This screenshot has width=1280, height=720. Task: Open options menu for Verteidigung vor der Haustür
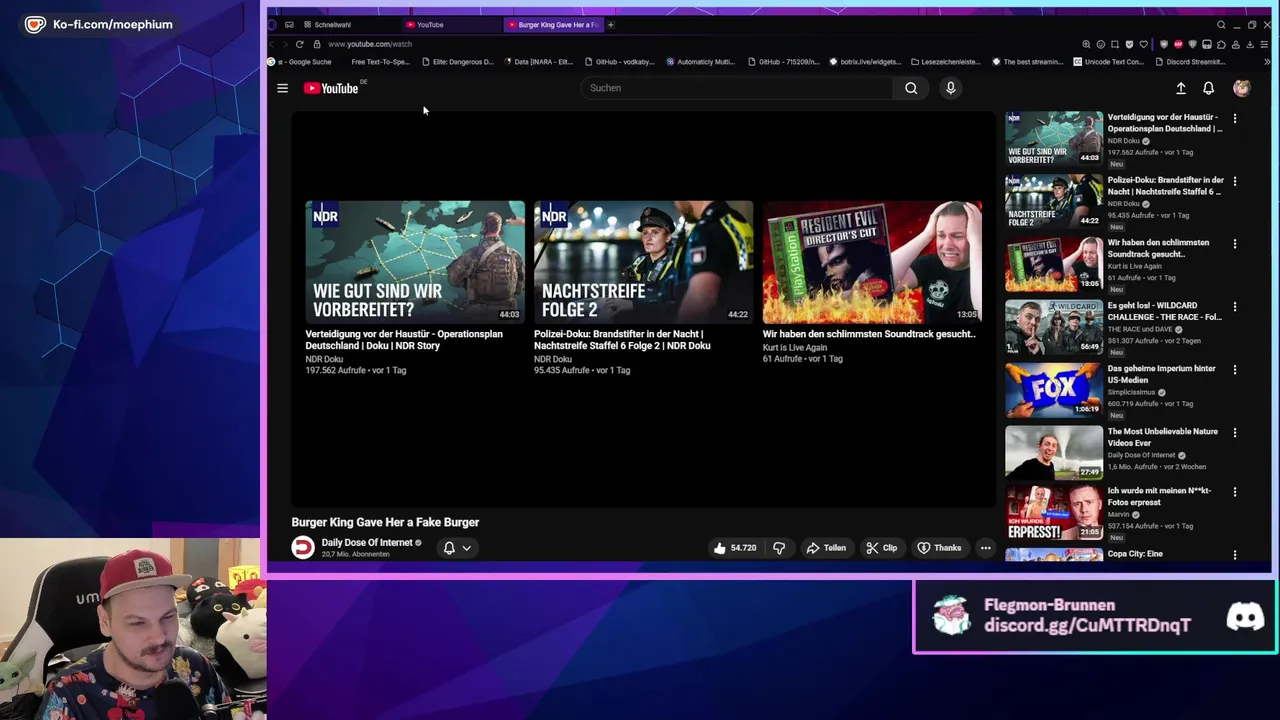coord(1235,118)
